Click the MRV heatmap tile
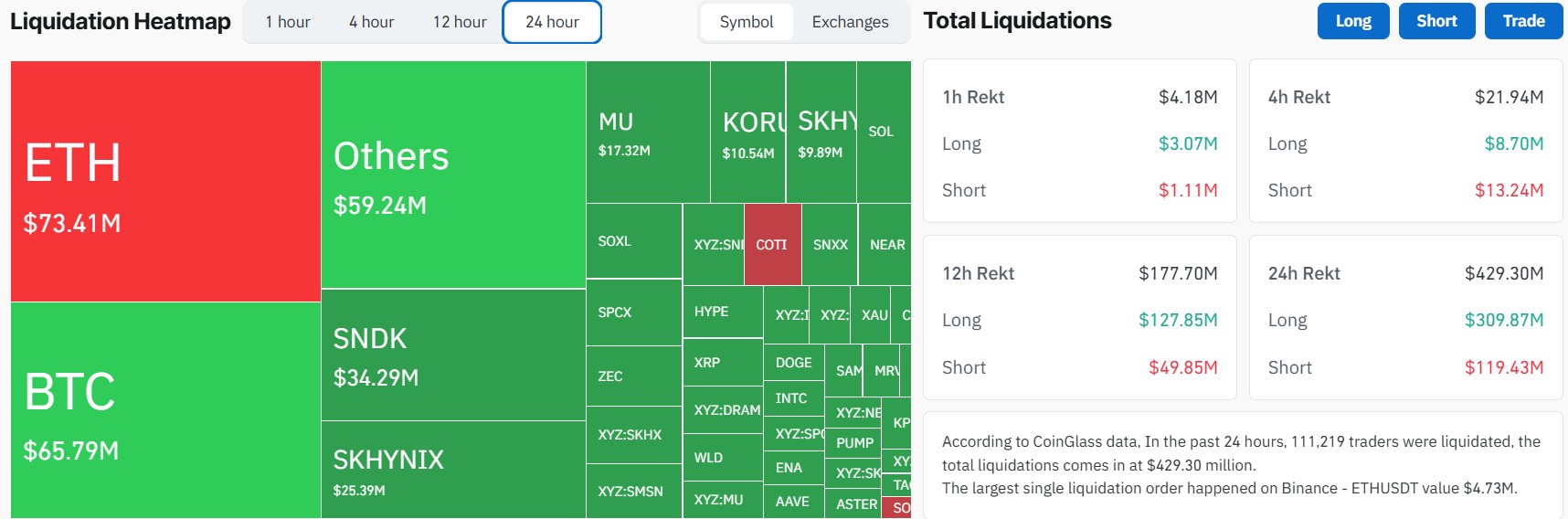The height and width of the screenshot is (519, 1568). click(881, 370)
